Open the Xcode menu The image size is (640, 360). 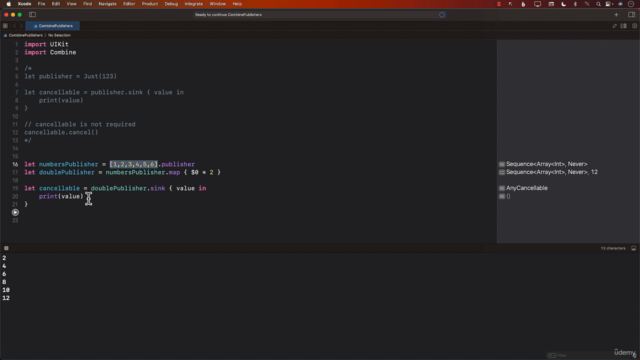coord(24,4)
